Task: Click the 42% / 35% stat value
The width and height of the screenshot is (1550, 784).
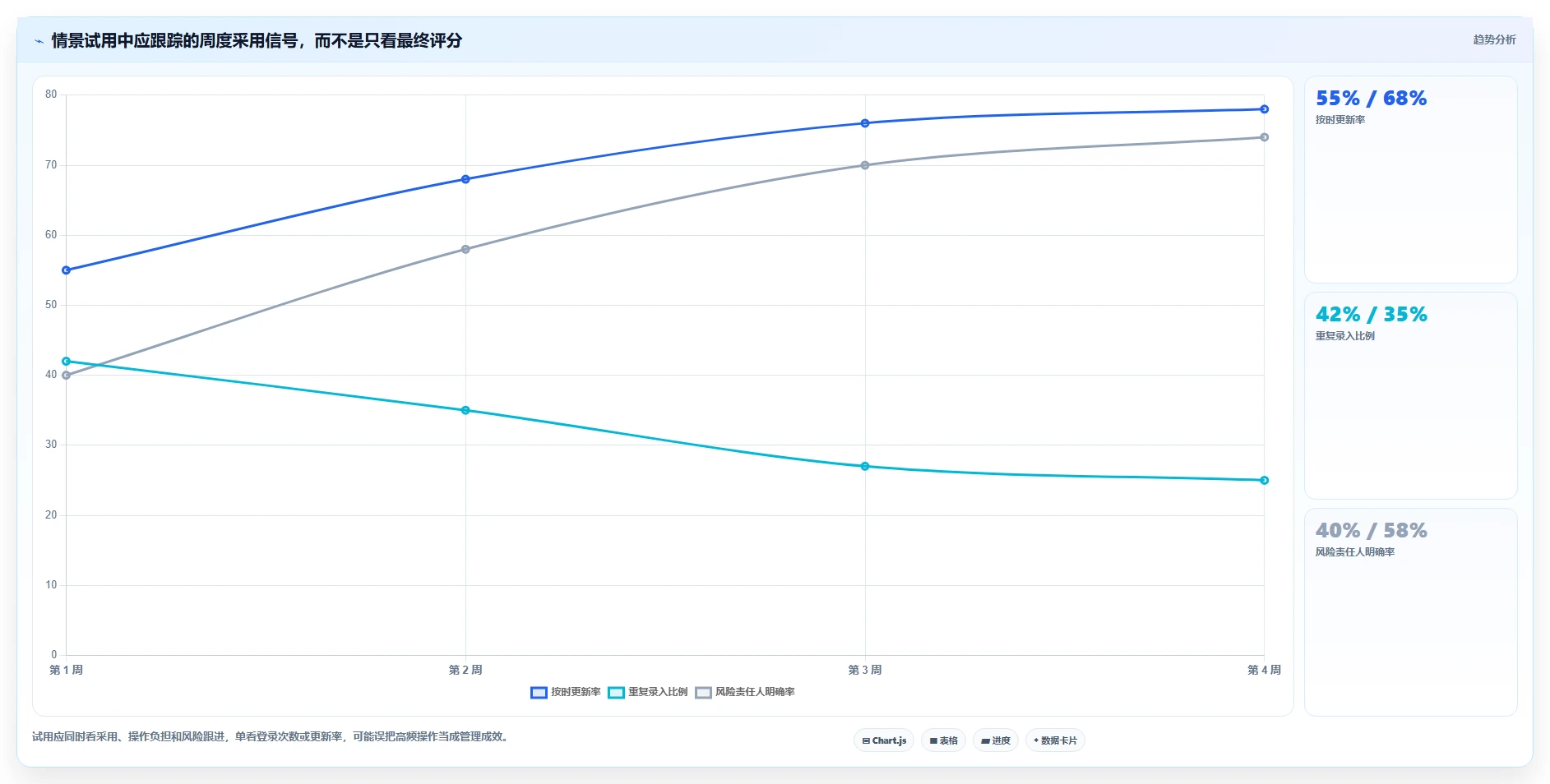Action: tap(1371, 315)
